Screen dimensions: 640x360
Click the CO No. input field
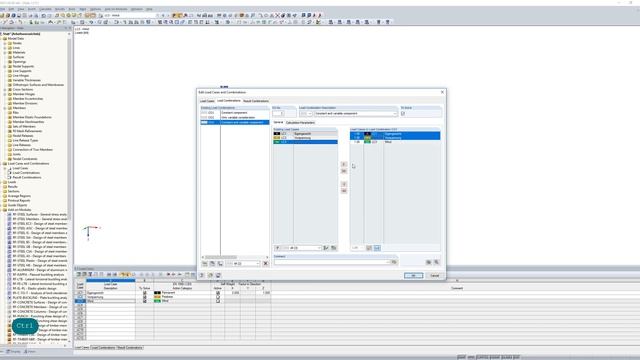click(x=278, y=113)
